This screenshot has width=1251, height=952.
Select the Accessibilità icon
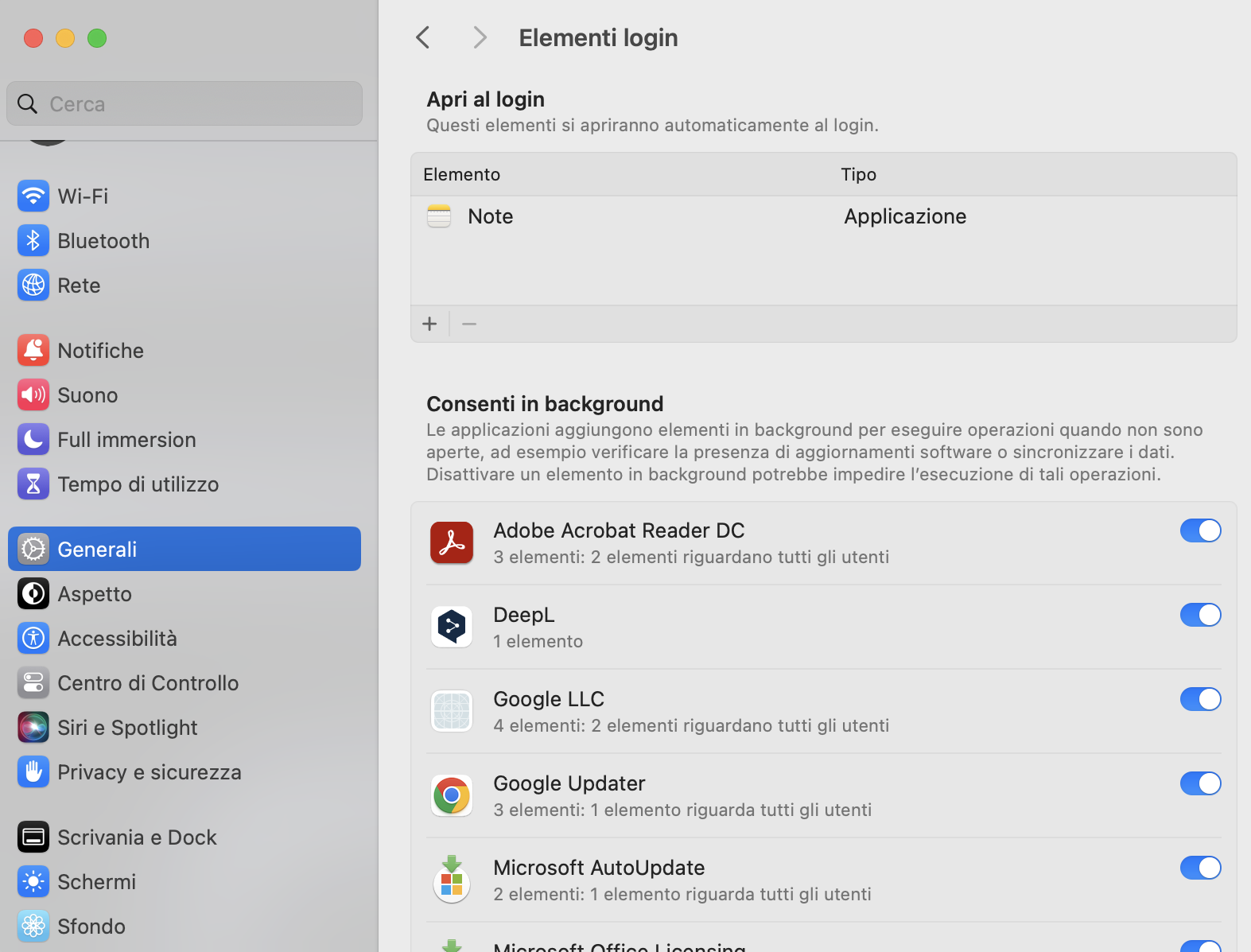click(33, 638)
